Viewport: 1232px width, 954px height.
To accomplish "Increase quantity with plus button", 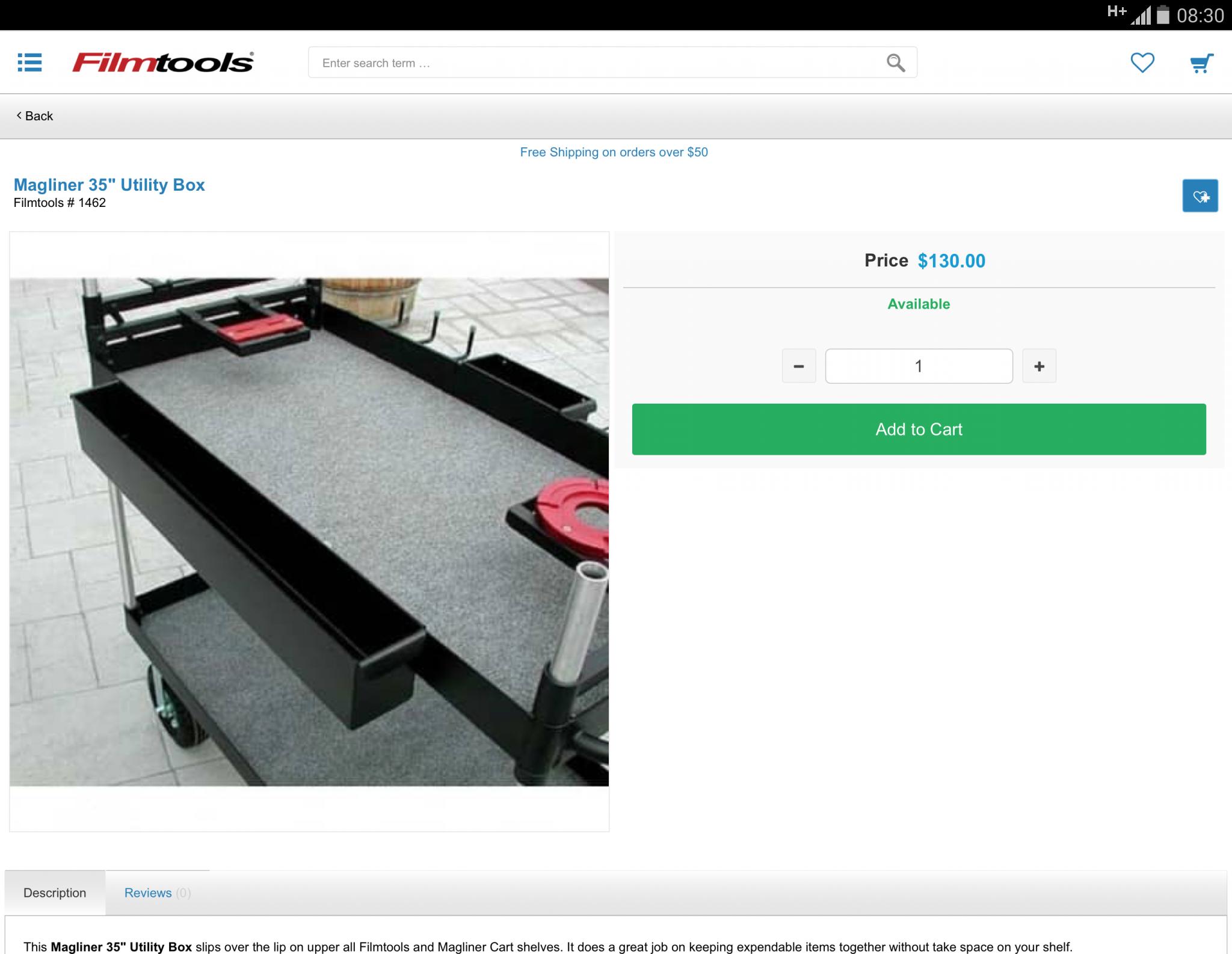I will [1039, 366].
